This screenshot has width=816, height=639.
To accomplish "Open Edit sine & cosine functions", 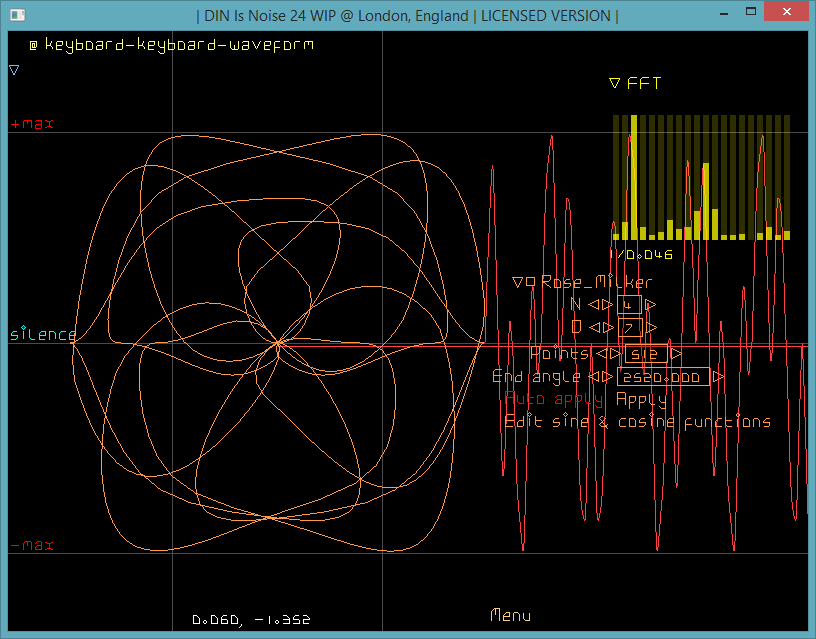I will (637, 422).
